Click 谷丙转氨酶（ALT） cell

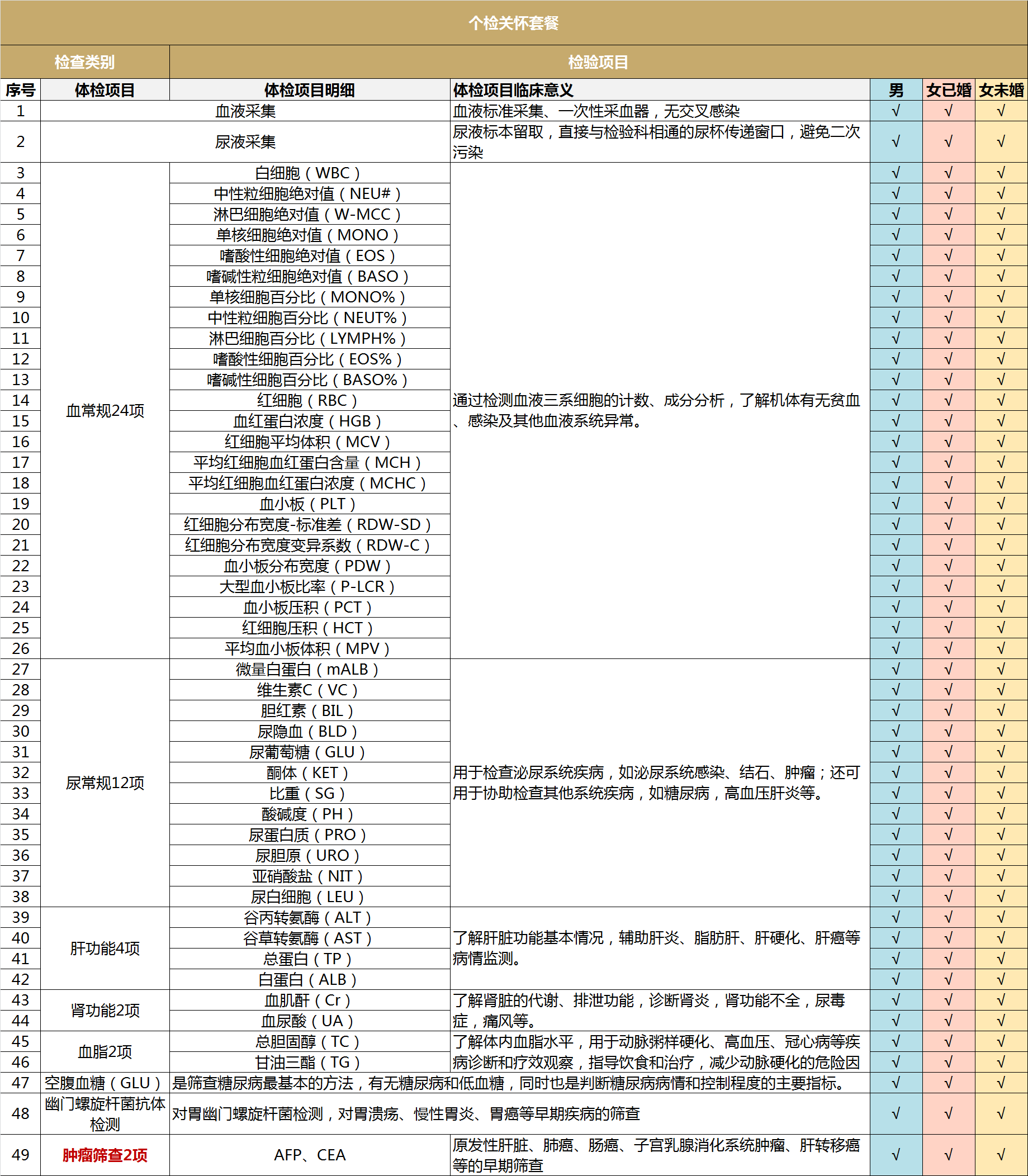point(310,918)
